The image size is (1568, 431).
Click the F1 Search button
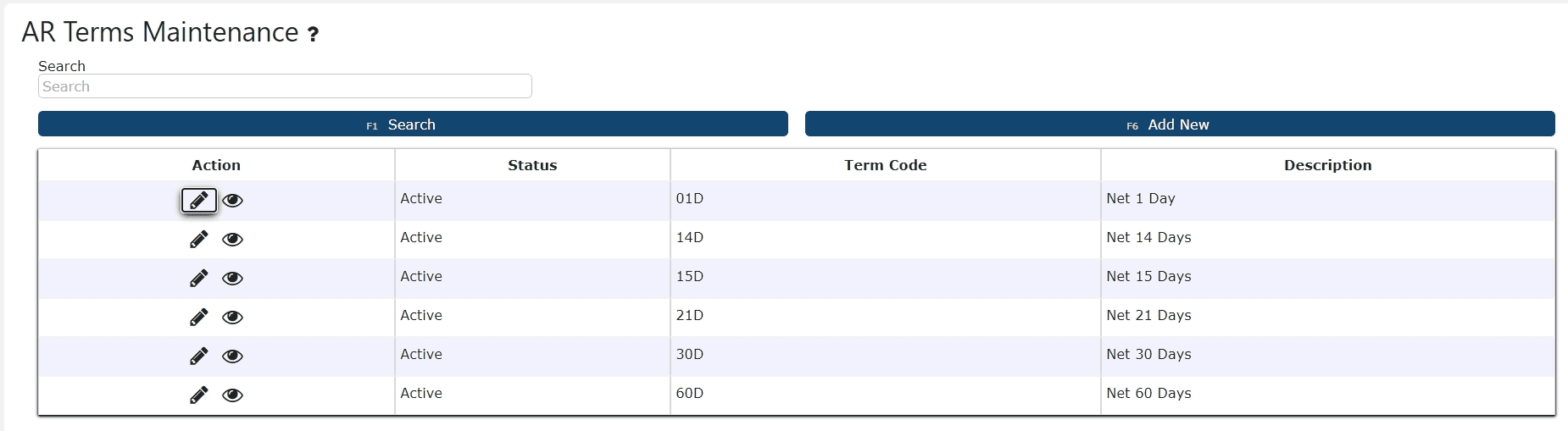(x=413, y=124)
